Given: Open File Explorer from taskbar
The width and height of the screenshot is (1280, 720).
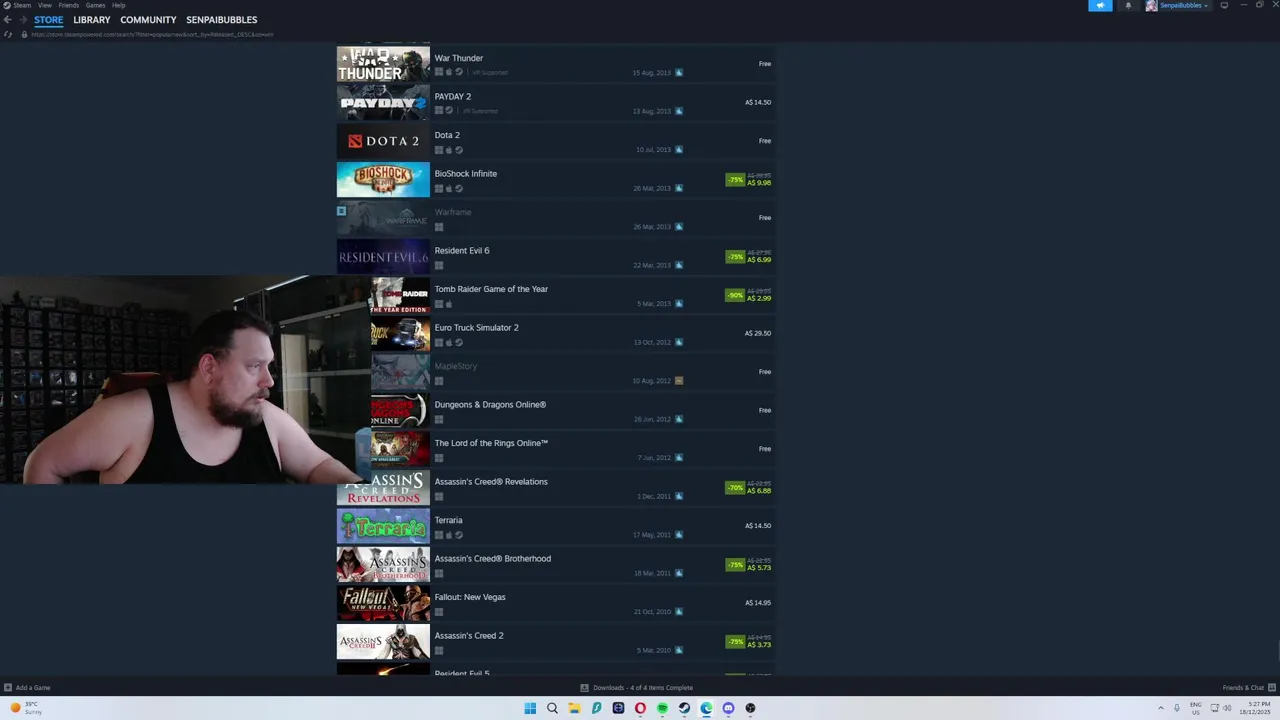Looking at the screenshot, I should (574, 708).
